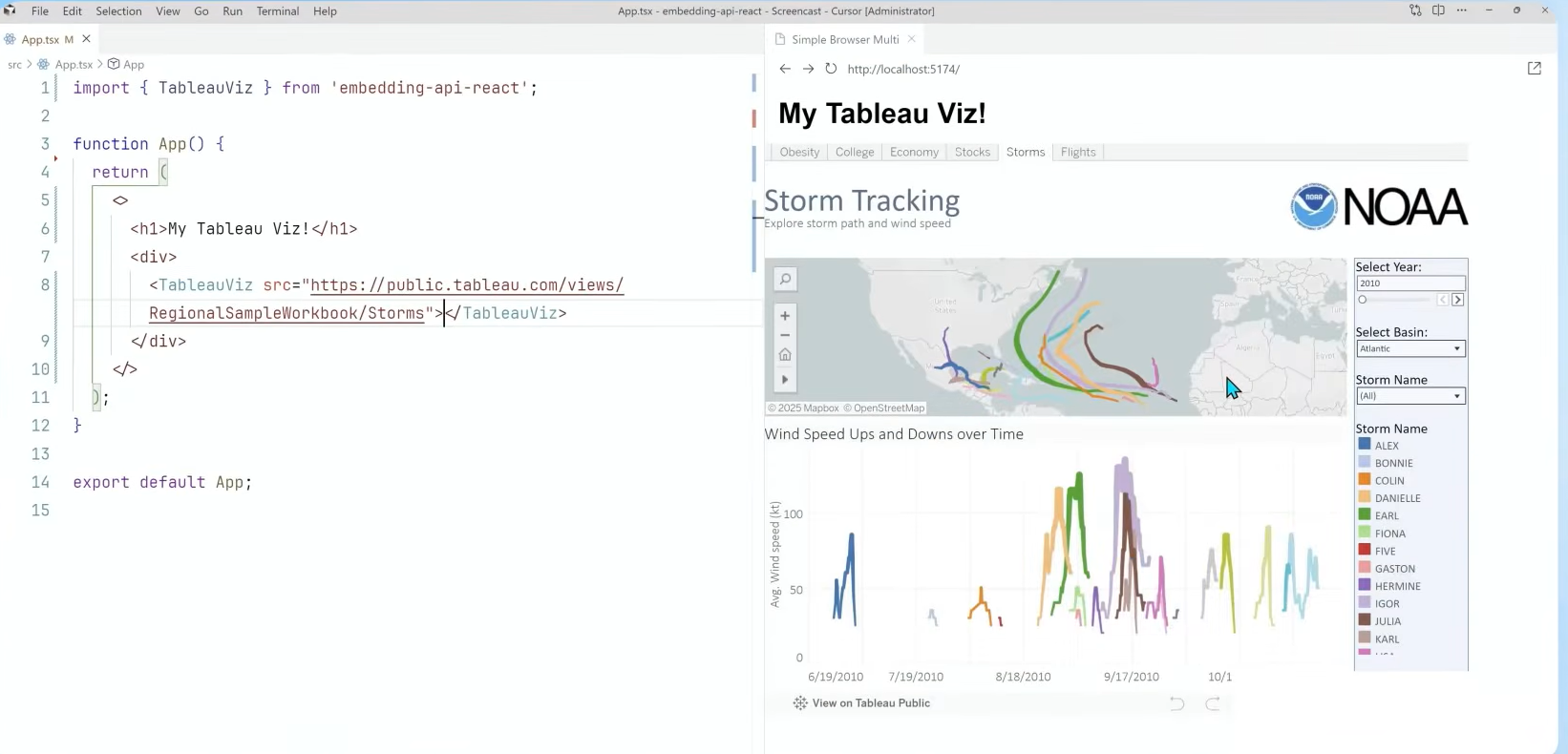This screenshot has width=1568, height=754.
Task: Close the App.tsx editor tab
Action: click(87, 39)
